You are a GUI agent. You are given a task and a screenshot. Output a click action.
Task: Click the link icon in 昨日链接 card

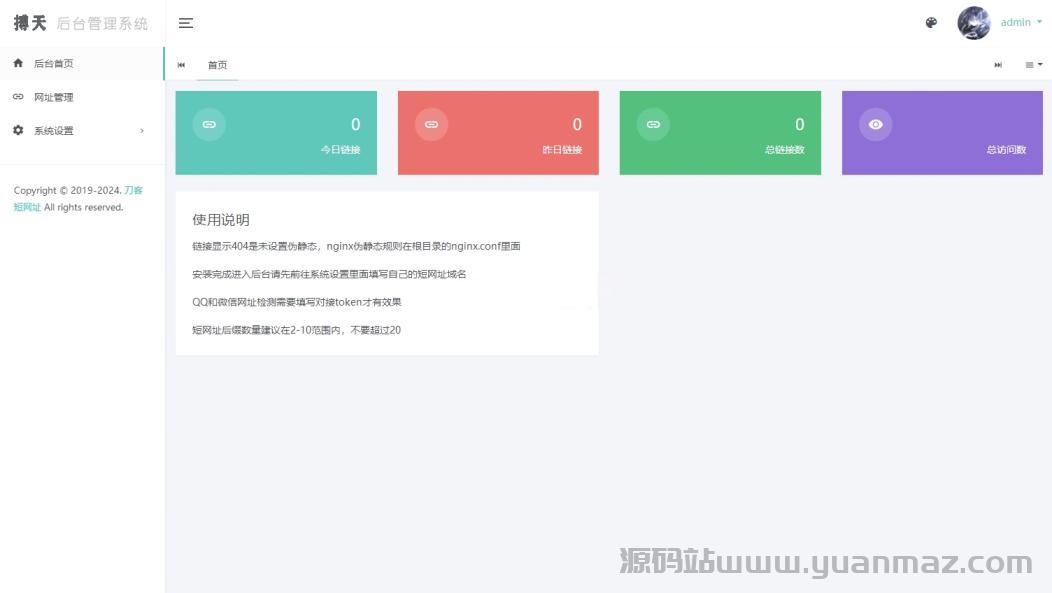tap(431, 124)
